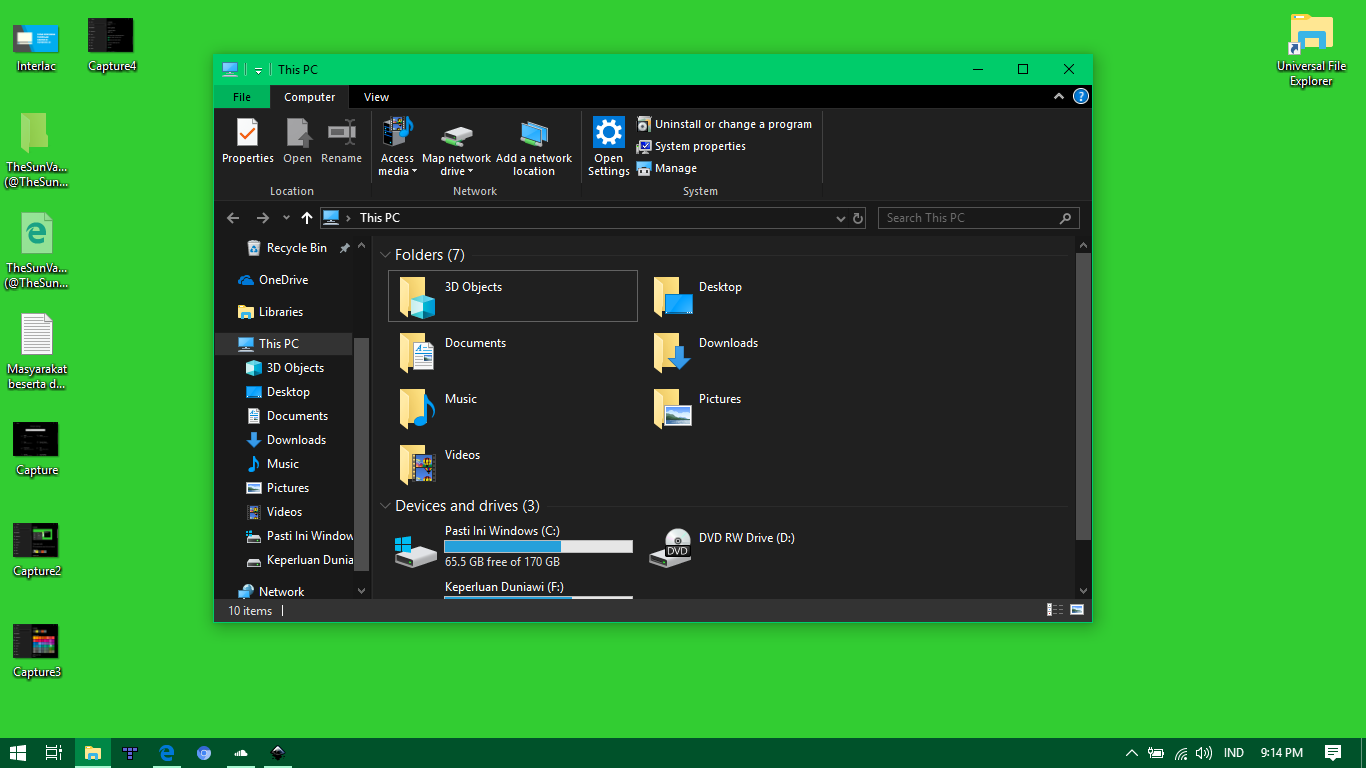This screenshot has width=1366, height=768.
Task: Open the View ribbon tab
Action: tap(376, 97)
